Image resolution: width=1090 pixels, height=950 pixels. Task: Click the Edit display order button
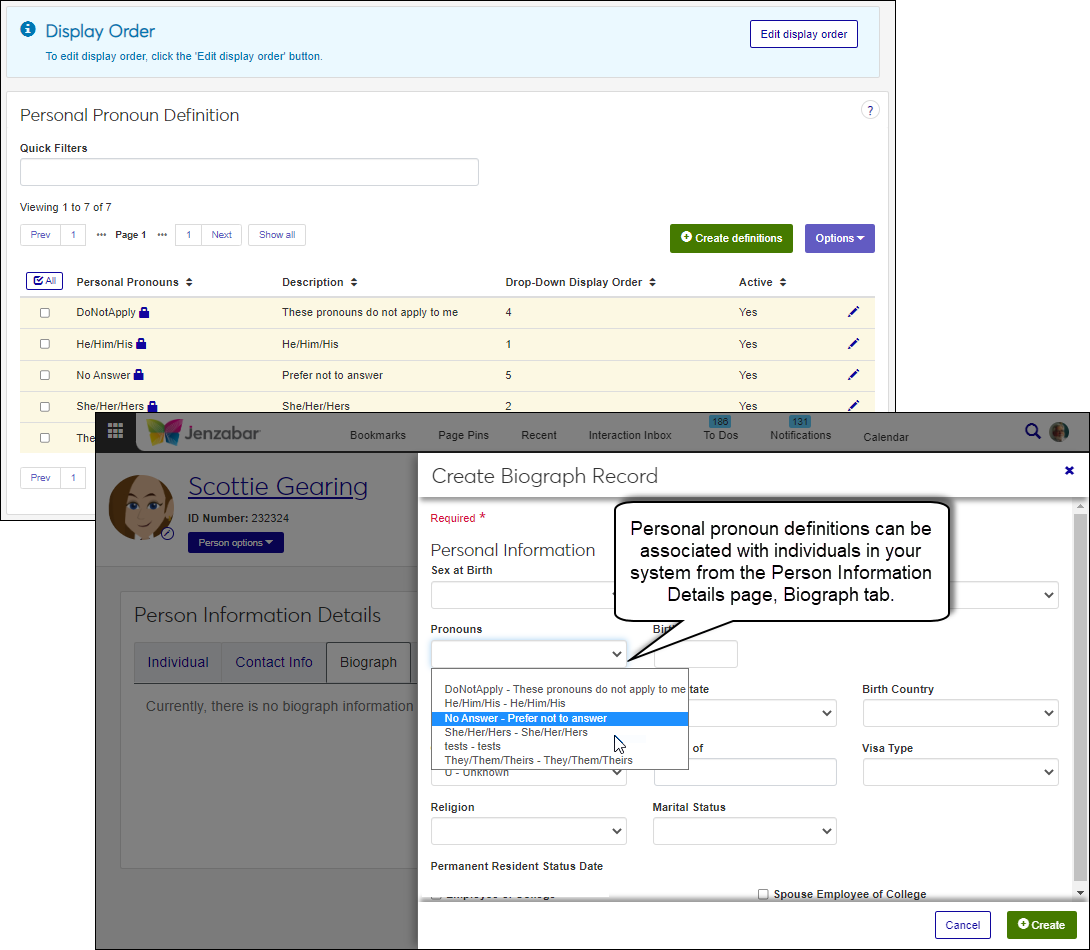tap(803, 34)
